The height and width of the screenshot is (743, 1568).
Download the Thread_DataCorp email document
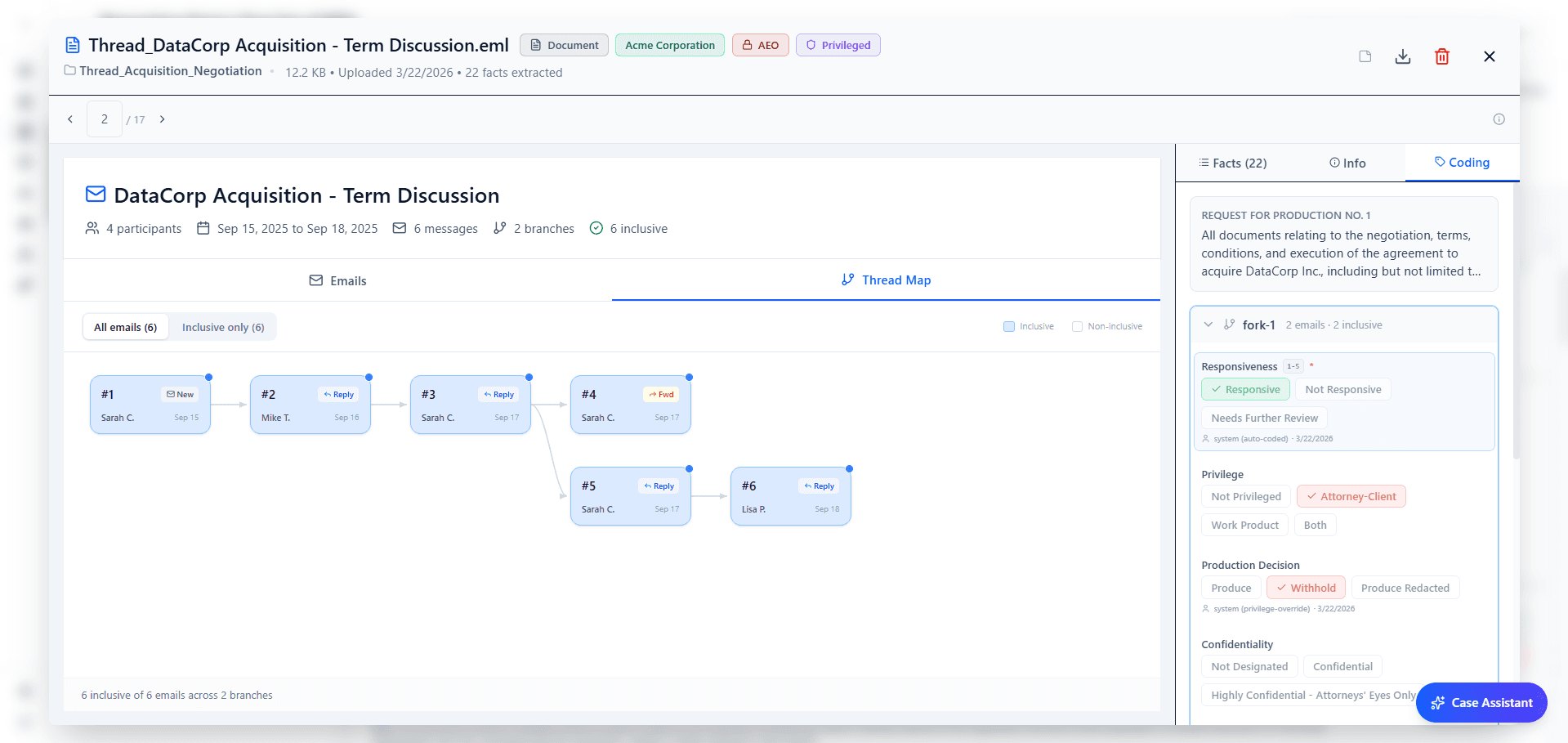click(x=1403, y=56)
